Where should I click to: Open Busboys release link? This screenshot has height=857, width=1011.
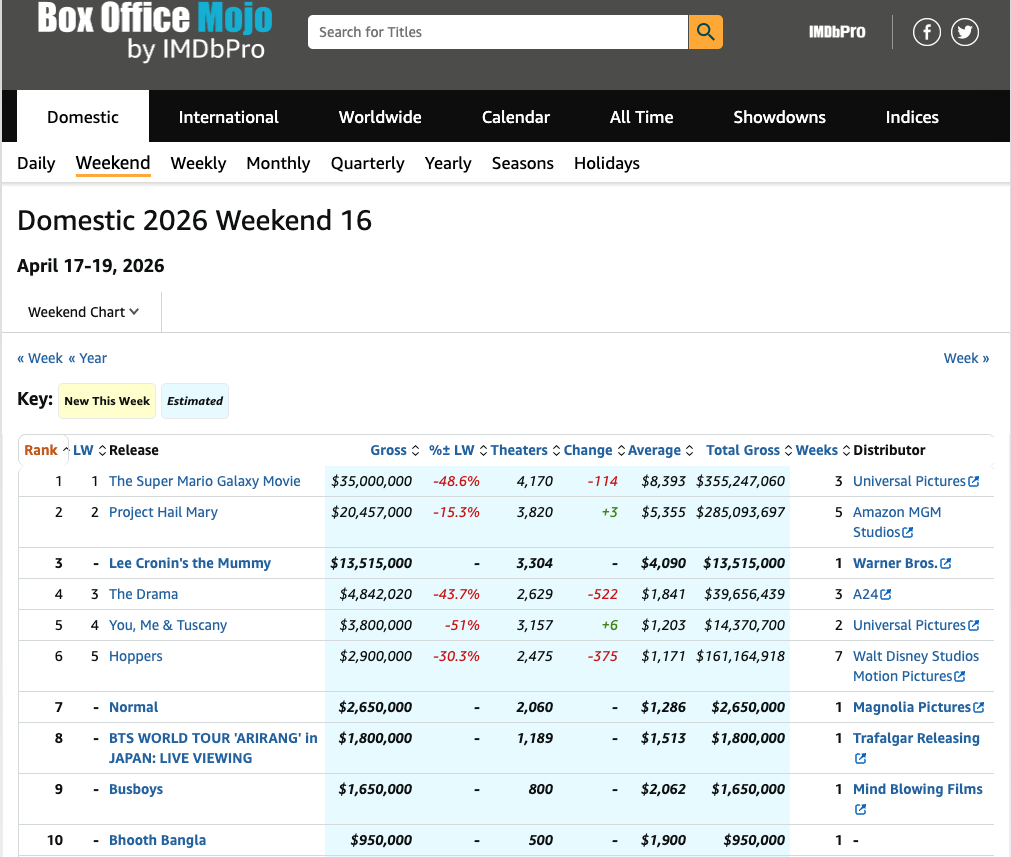tap(135, 789)
